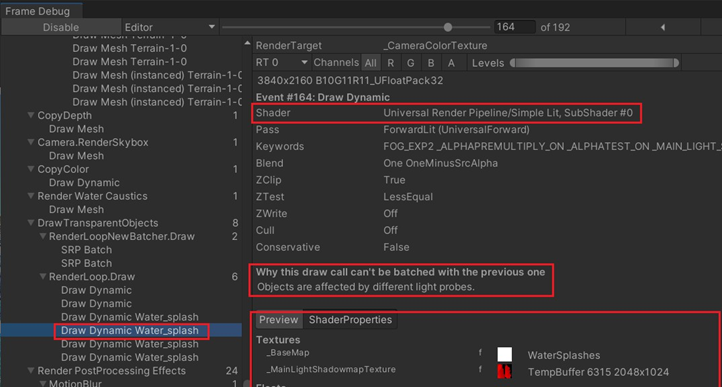
Task: Go to previous event with left arrow
Action: (663, 27)
